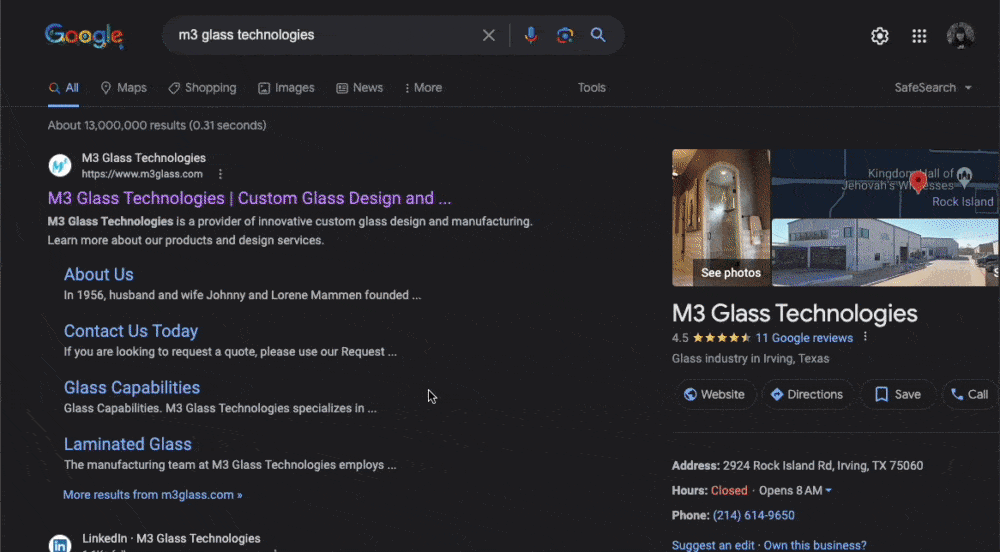Expand the Opens 8 AM hours dropdown
Image resolution: width=1000 pixels, height=552 pixels.
click(795, 491)
